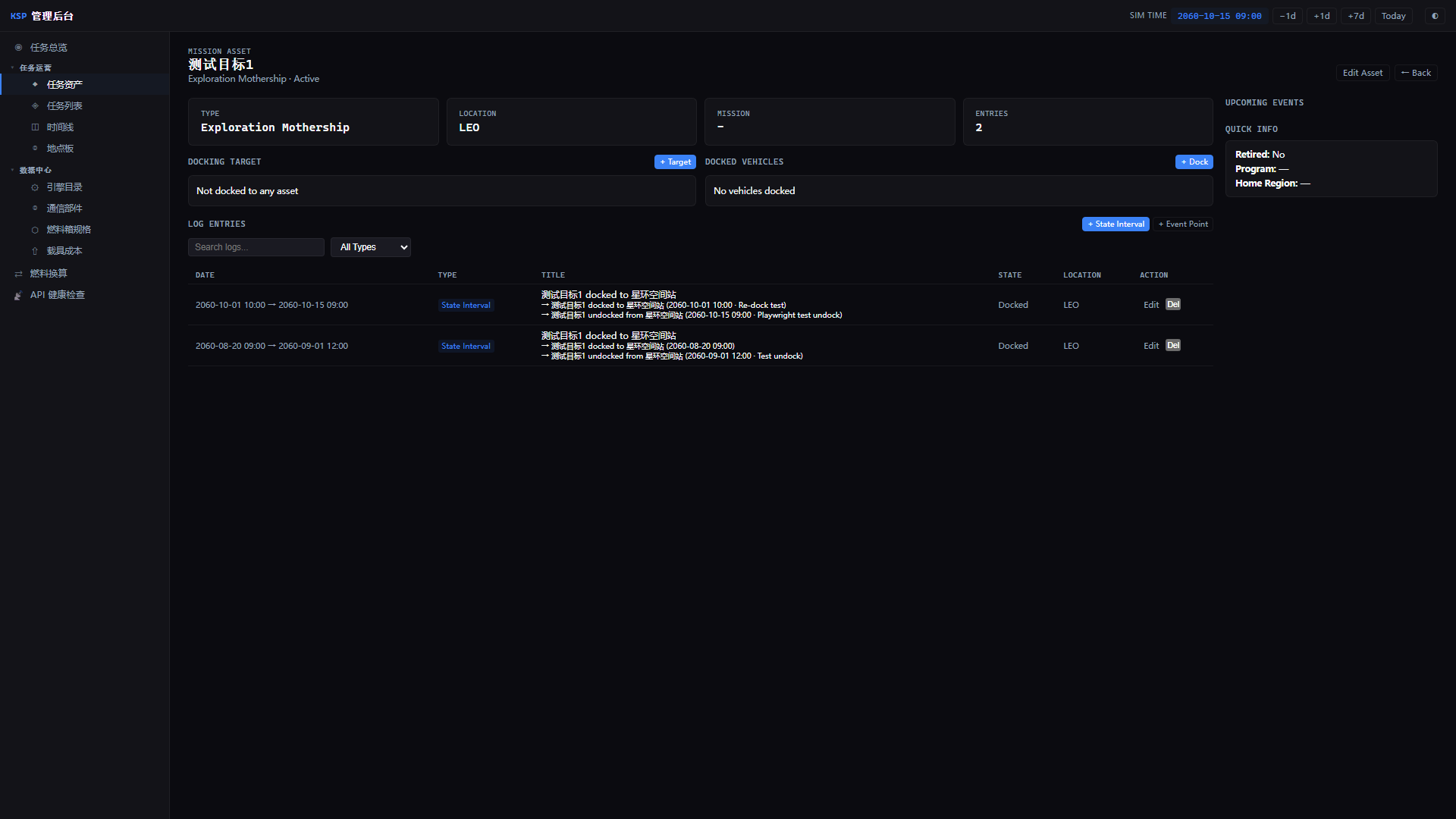The width and height of the screenshot is (1456, 819).
Task: Click the 'Home Region' quick info line
Action: (1272, 184)
